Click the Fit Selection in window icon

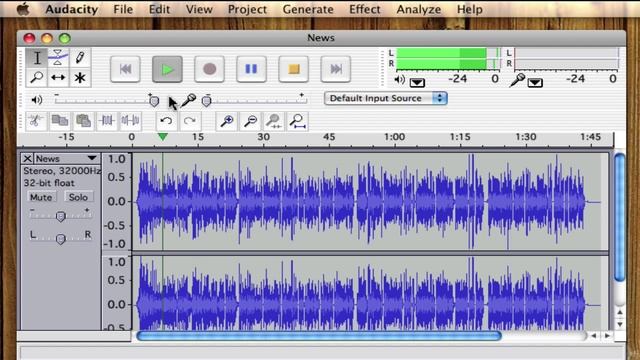coord(274,121)
